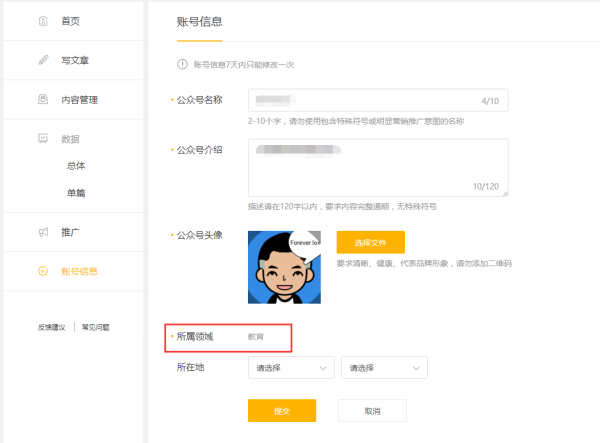Open the 反馈建议 link
The width and height of the screenshot is (600, 443).
point(52,327)
